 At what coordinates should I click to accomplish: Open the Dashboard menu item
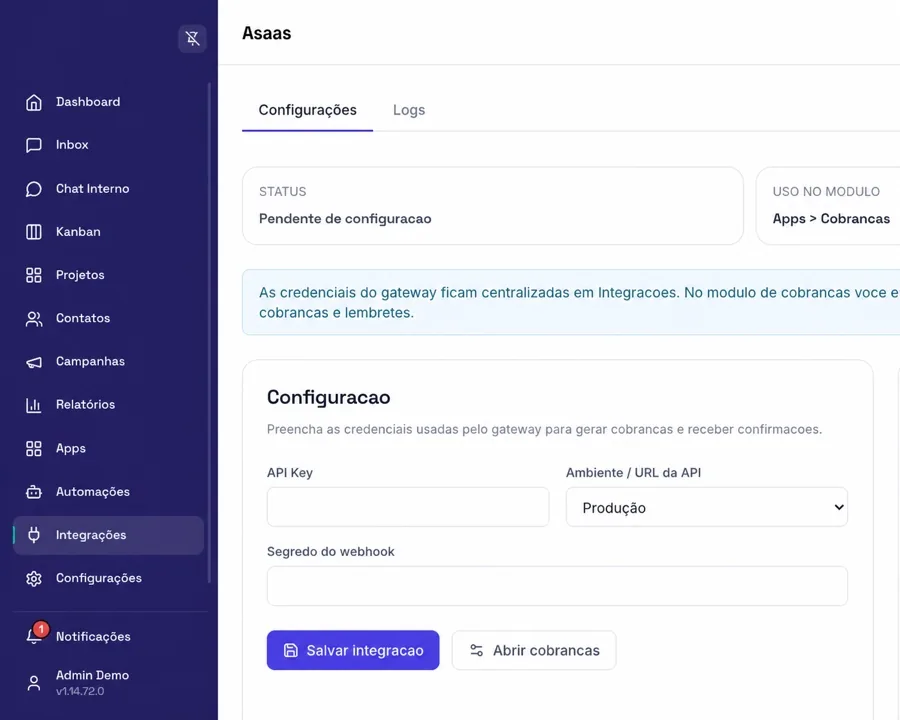coord(108,102)
